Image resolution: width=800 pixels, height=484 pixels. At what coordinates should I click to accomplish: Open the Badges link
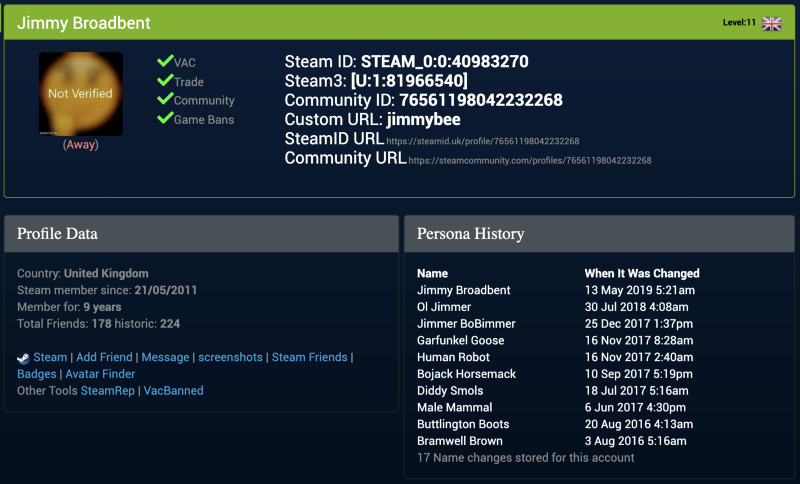pyautogui.click(x=37, y=374)
